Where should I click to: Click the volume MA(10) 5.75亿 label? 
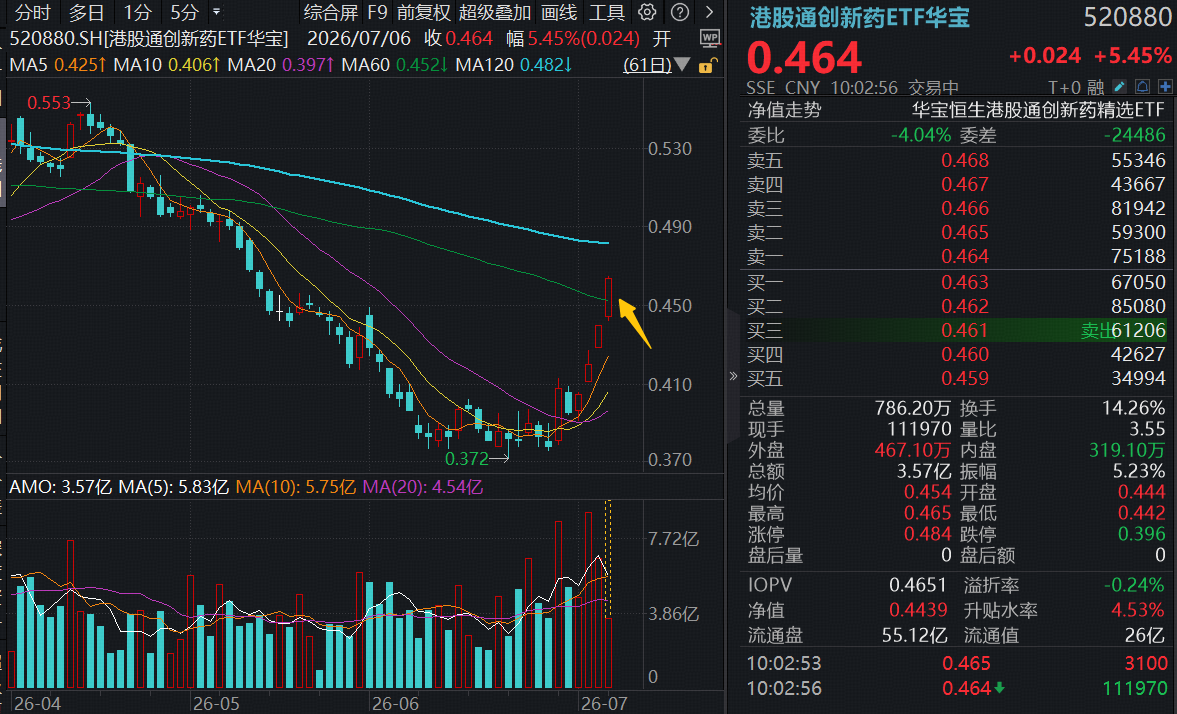click(296, 487)
